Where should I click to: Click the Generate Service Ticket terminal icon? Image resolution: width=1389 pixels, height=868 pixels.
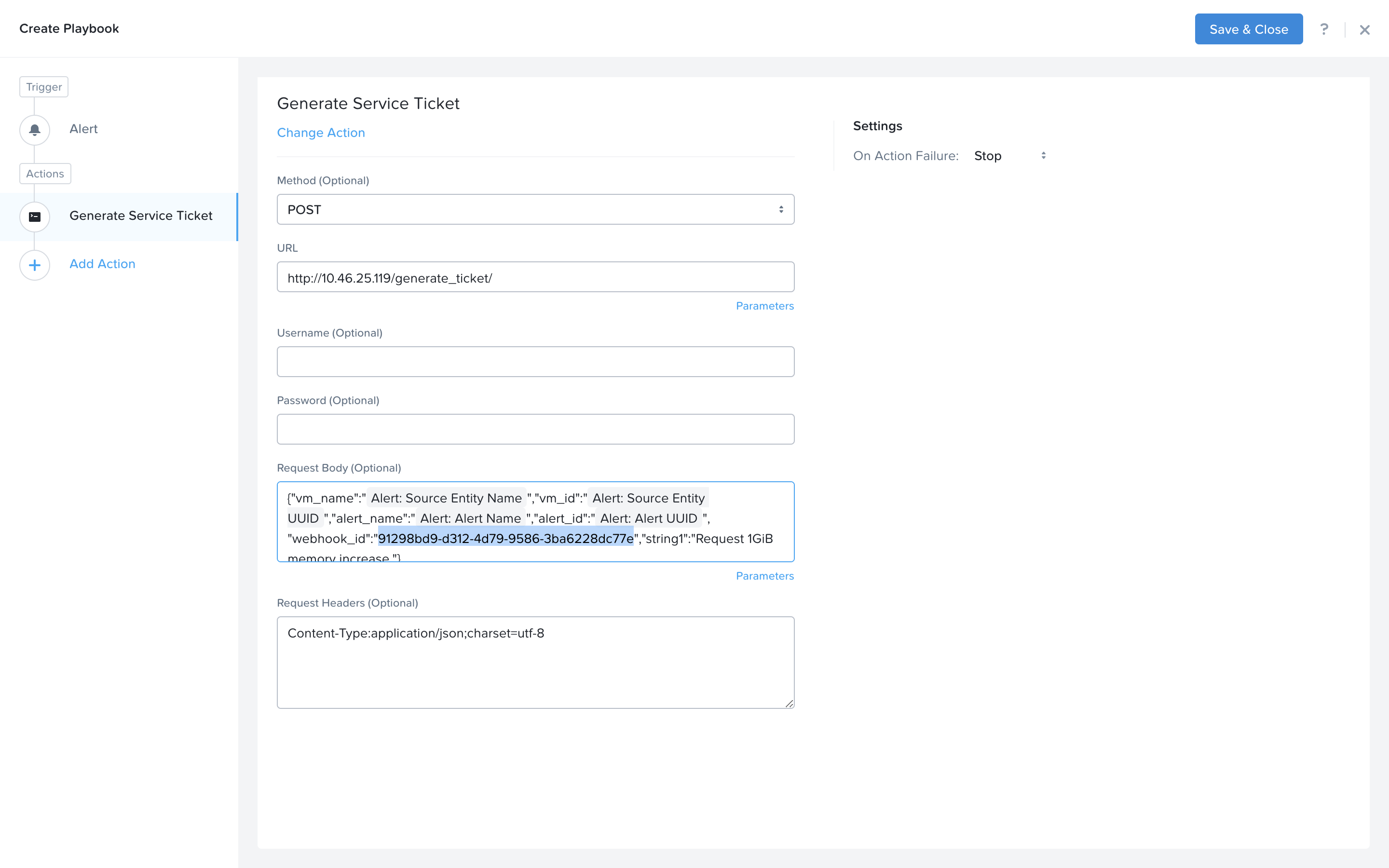[x=34, y=217]
